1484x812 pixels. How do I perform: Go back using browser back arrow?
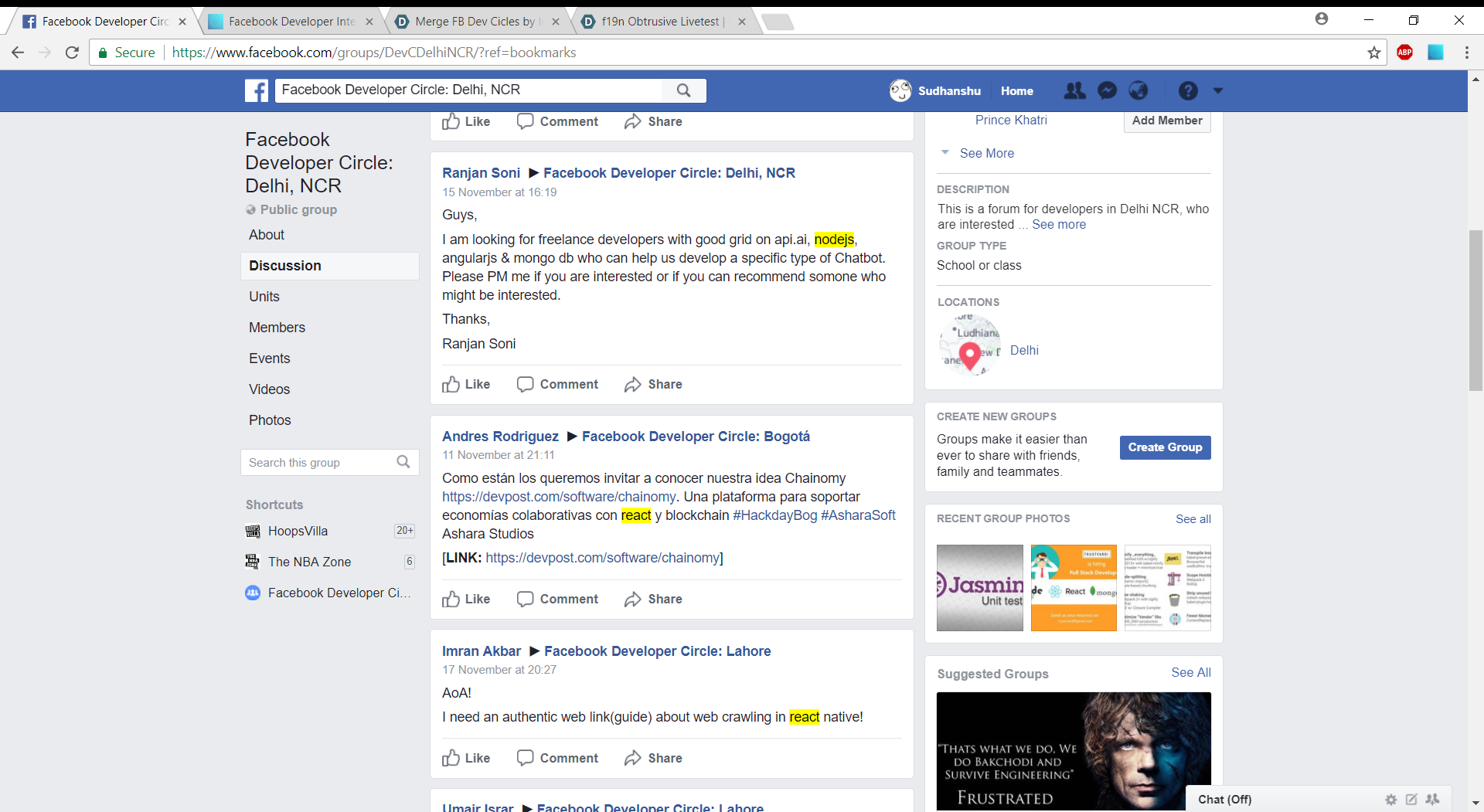(x=18, y=53)
